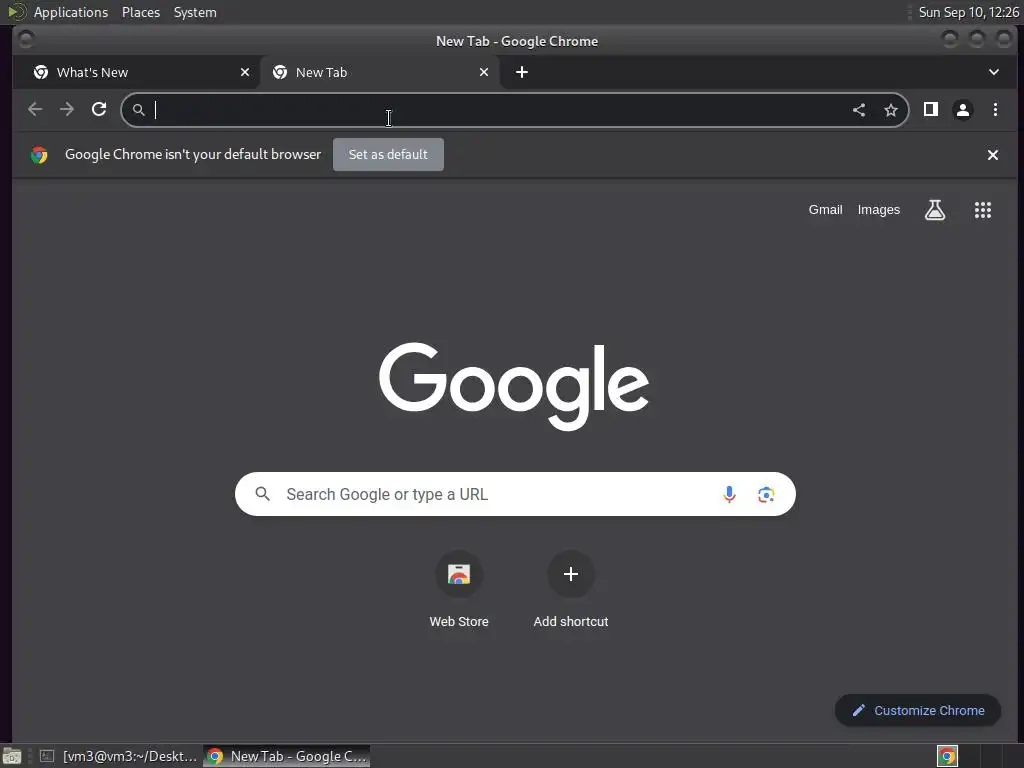Click New Tab - Google Chrome taskbar entry
Viewport: 1024px width, 768px height.
point(287,756)
